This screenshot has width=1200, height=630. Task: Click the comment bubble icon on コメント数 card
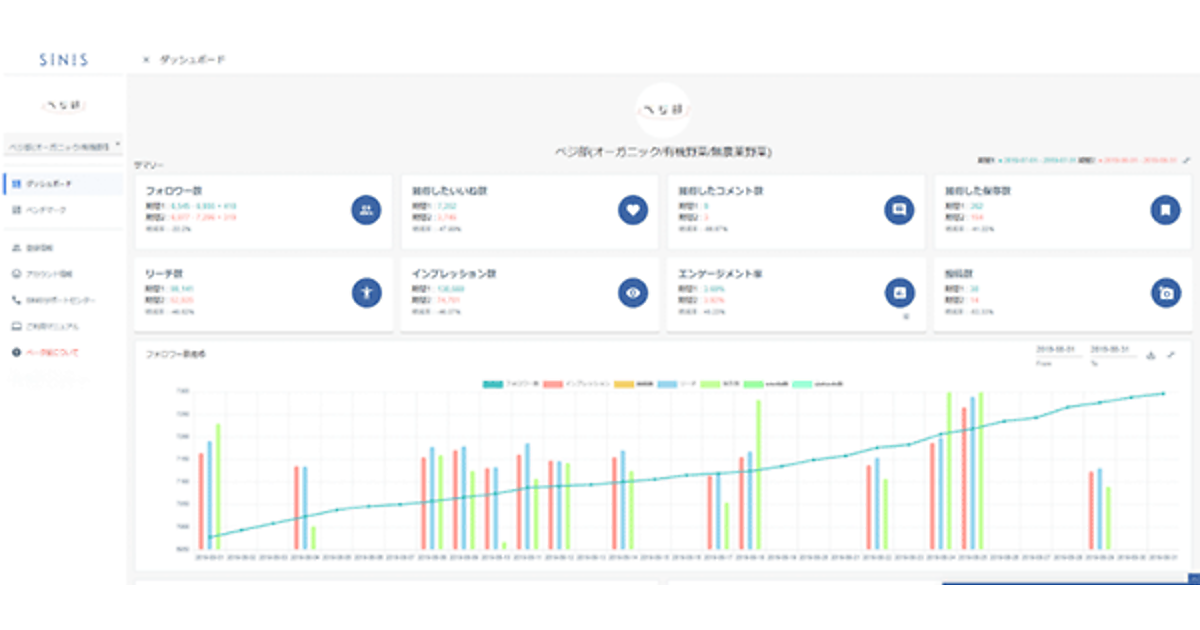point(899,210)
